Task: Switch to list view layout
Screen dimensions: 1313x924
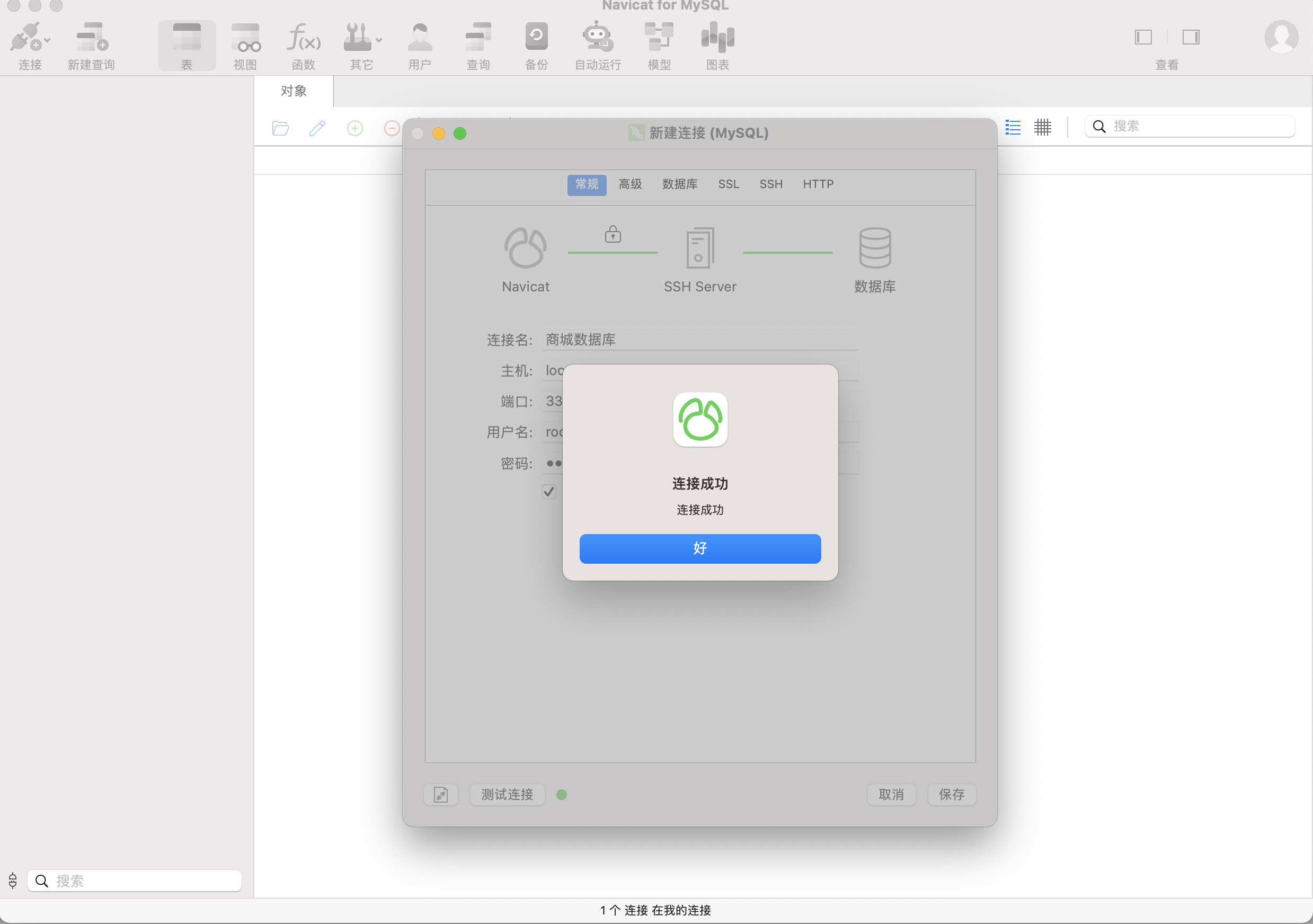Action: pyautogui.click(x=1012, y=127)
